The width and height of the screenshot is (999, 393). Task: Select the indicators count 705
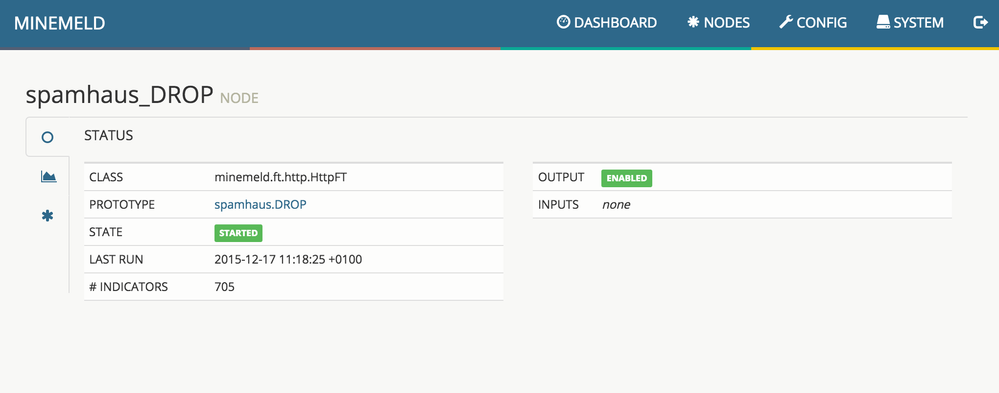point(224,287)
